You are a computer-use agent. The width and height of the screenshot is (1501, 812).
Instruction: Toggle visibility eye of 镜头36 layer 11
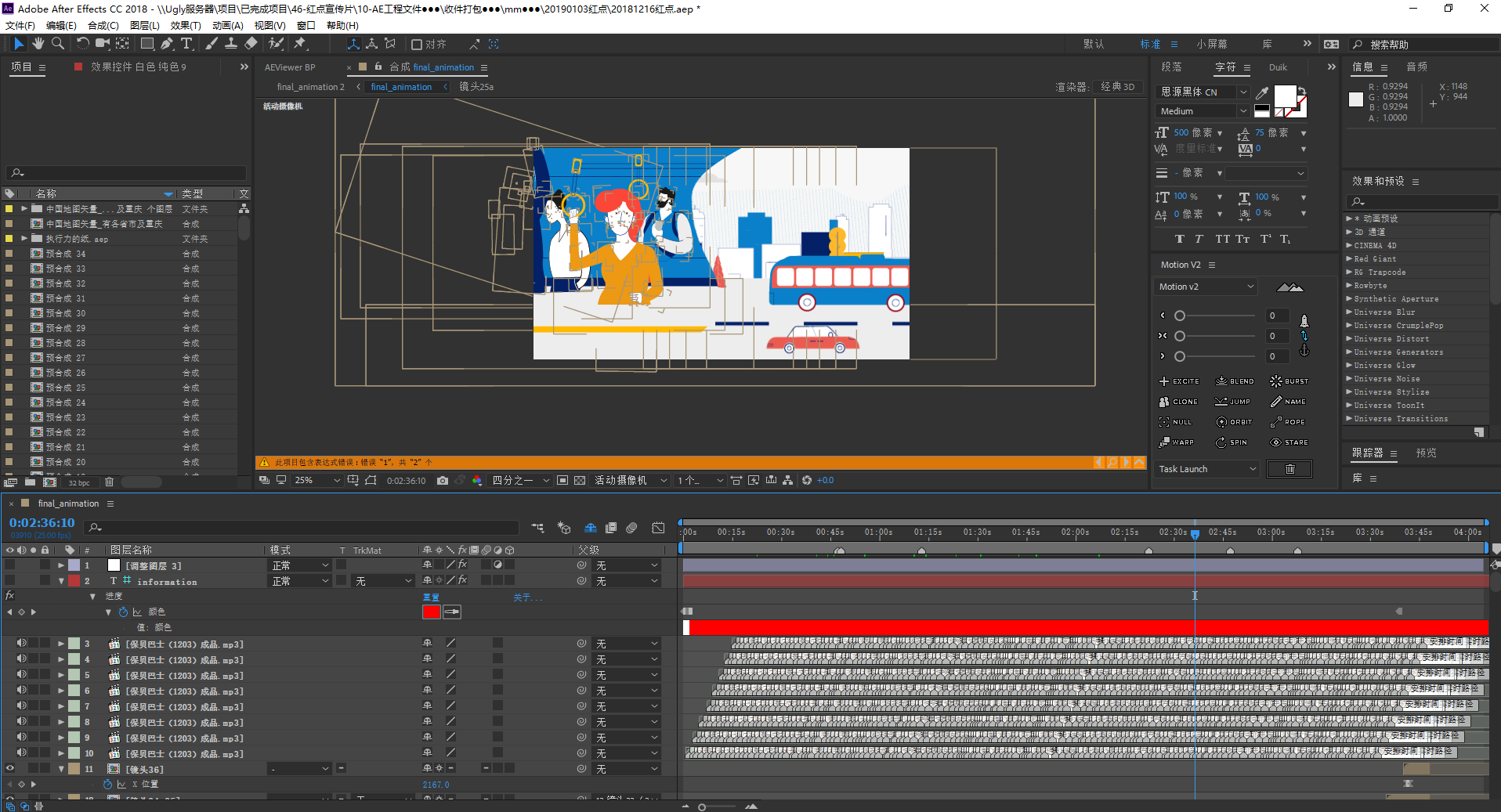tap(10, 769)
